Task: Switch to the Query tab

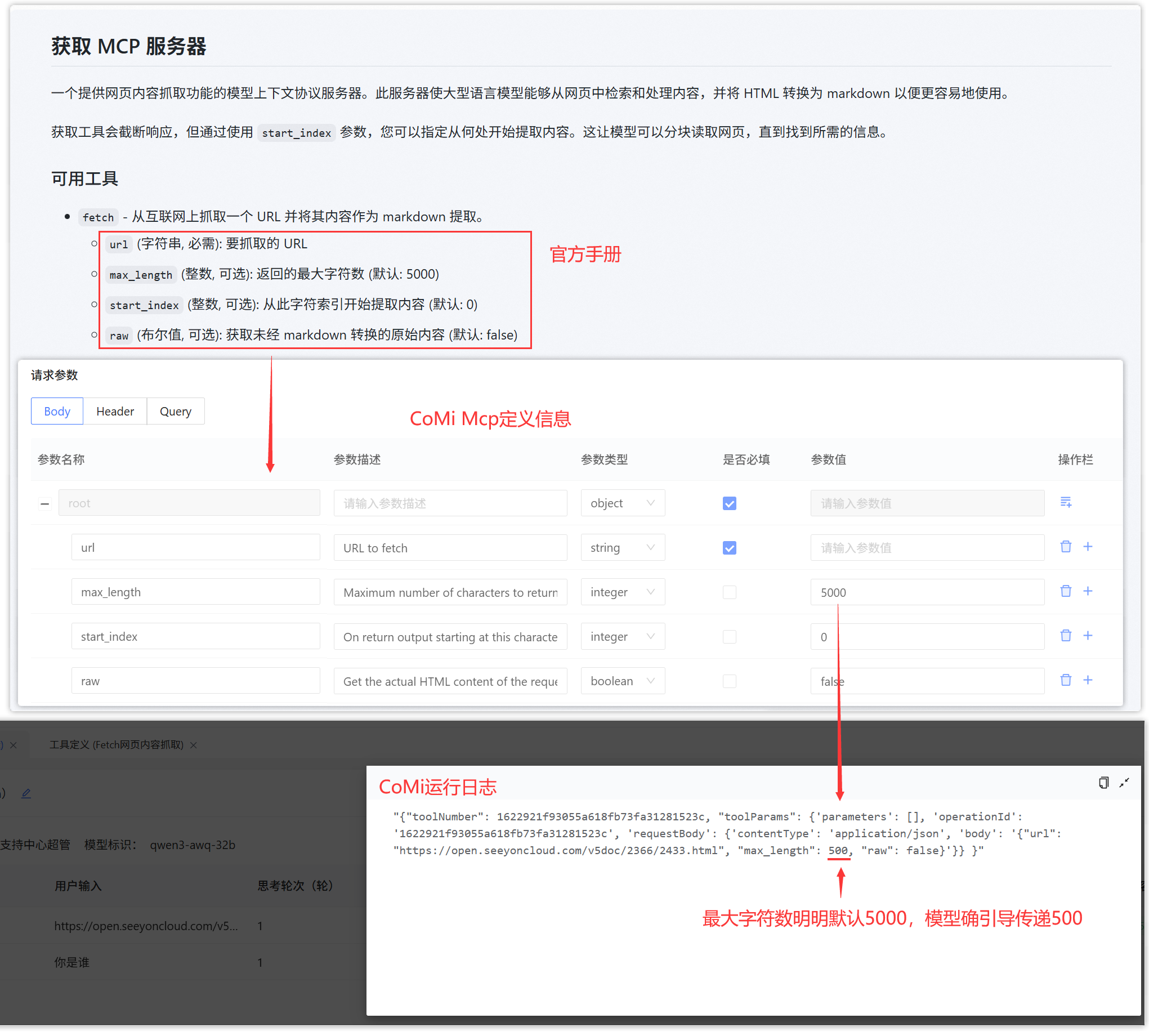Action: [x=175, y=412]
